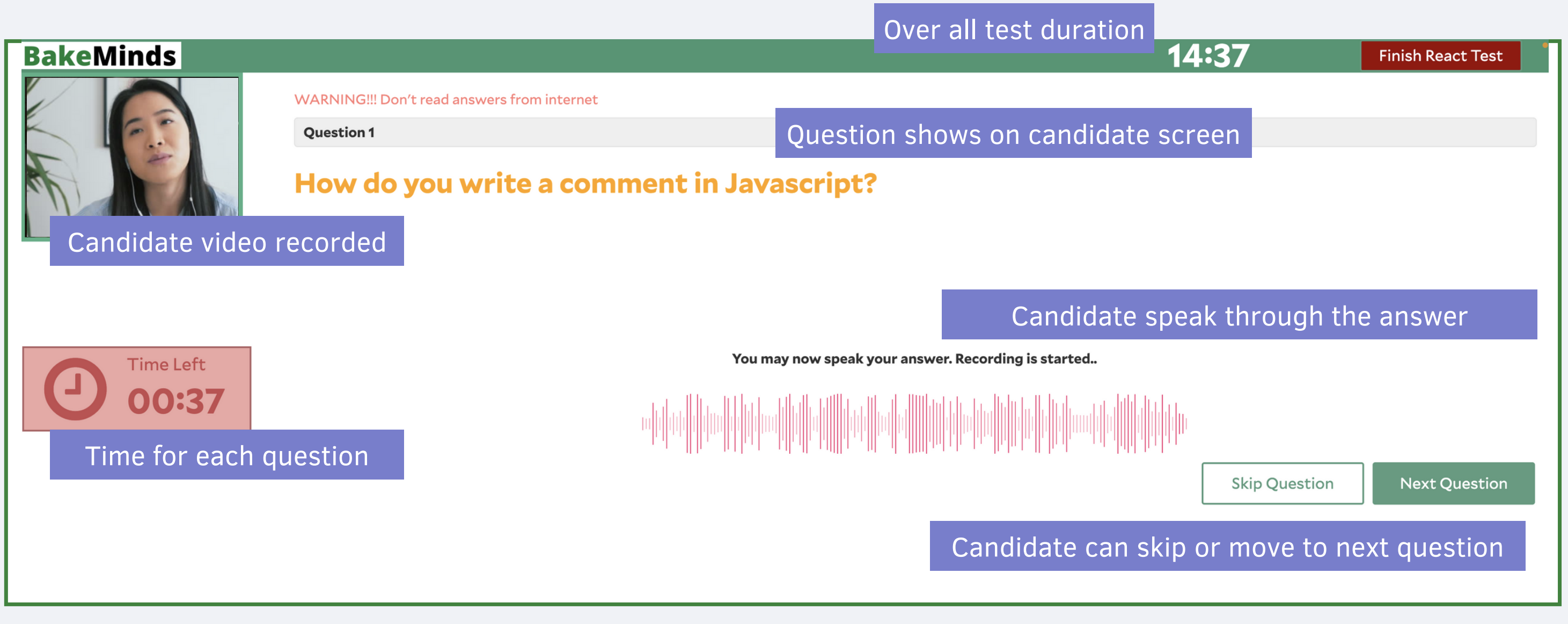Screen dimensions: 1568x624
Task: Click the BakeMinds logo
Action: pyautogui.click(x=100, y=56)
